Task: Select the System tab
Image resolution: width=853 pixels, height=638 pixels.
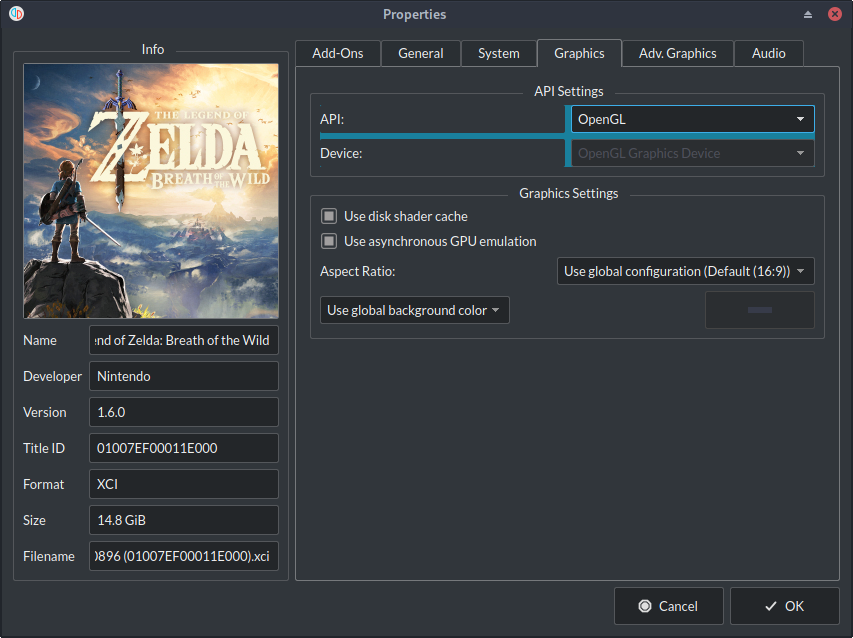Action: [498, 53]
